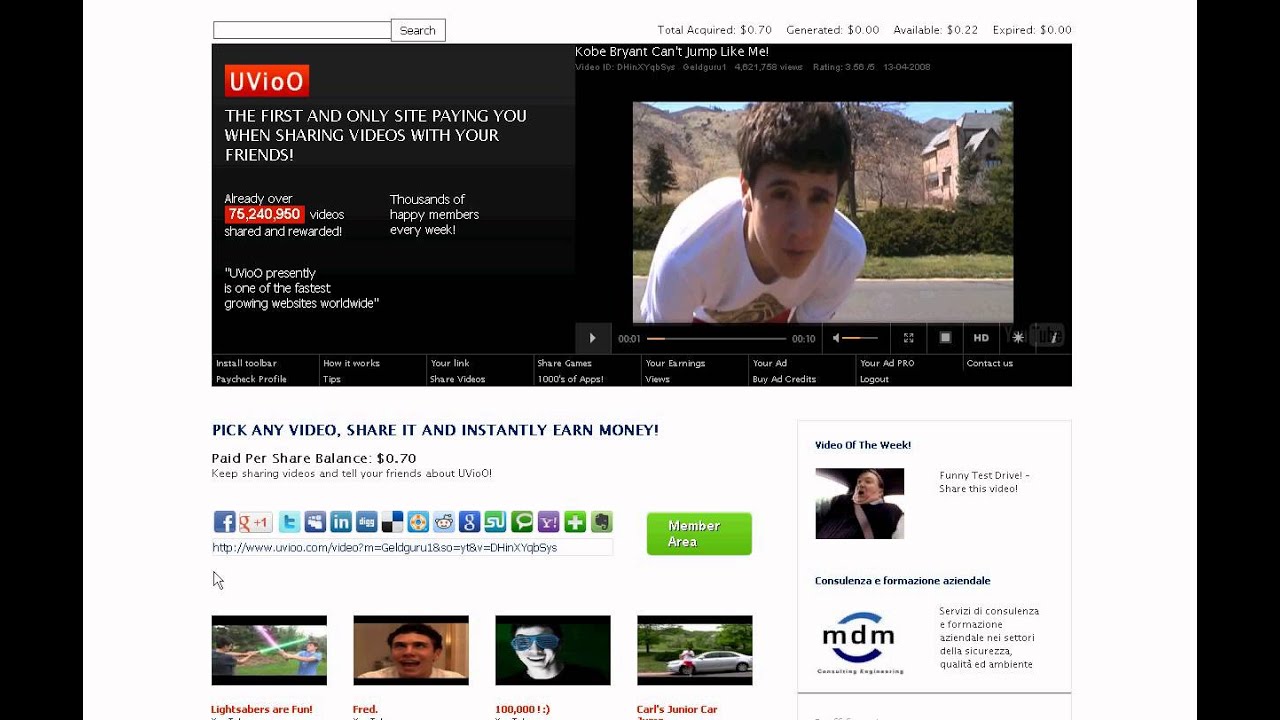Viewport: 1280px width, 720px height.
Task: Click the mdm Consulting Engineering logo
Action: pyautogui.click(x=860, y=642)
